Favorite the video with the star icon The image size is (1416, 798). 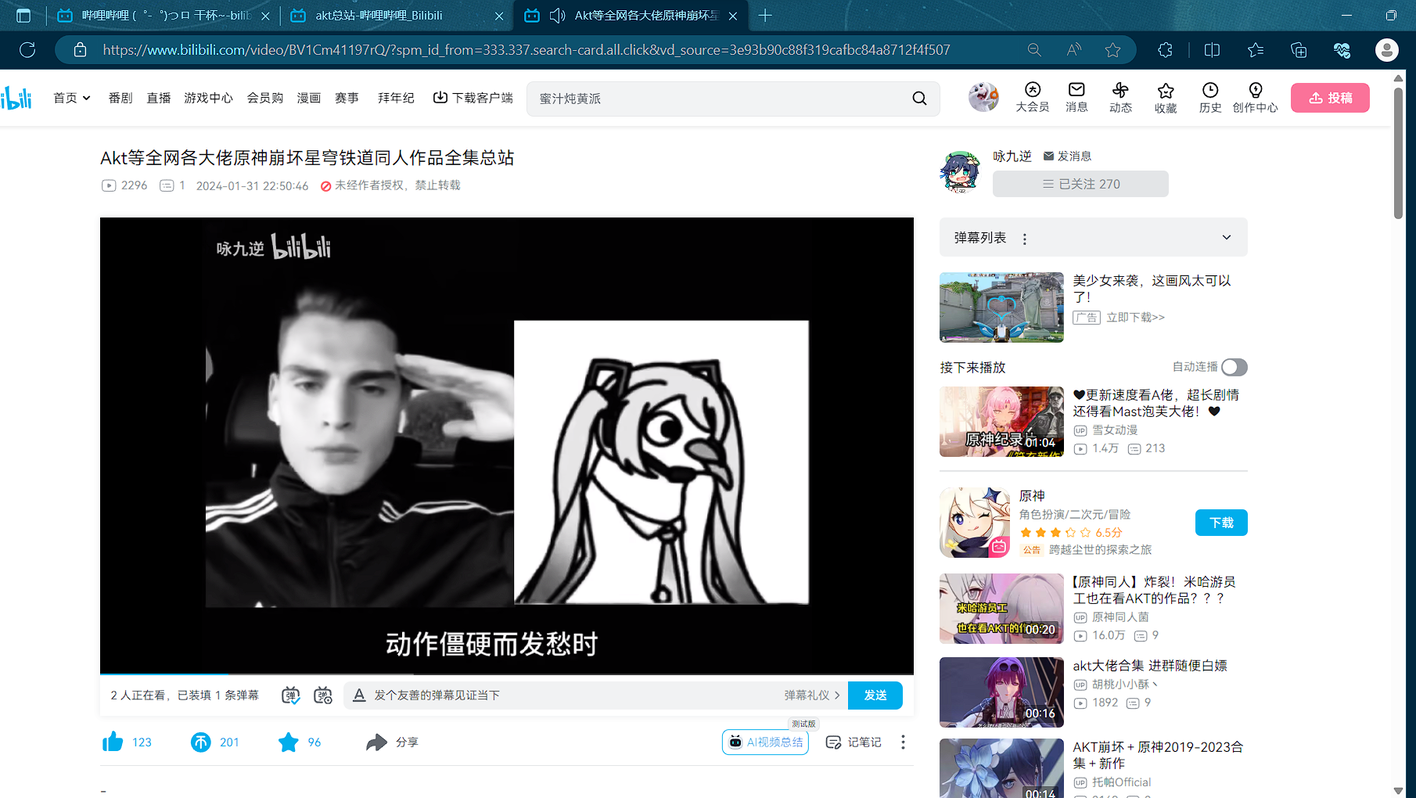pos(288,742)
